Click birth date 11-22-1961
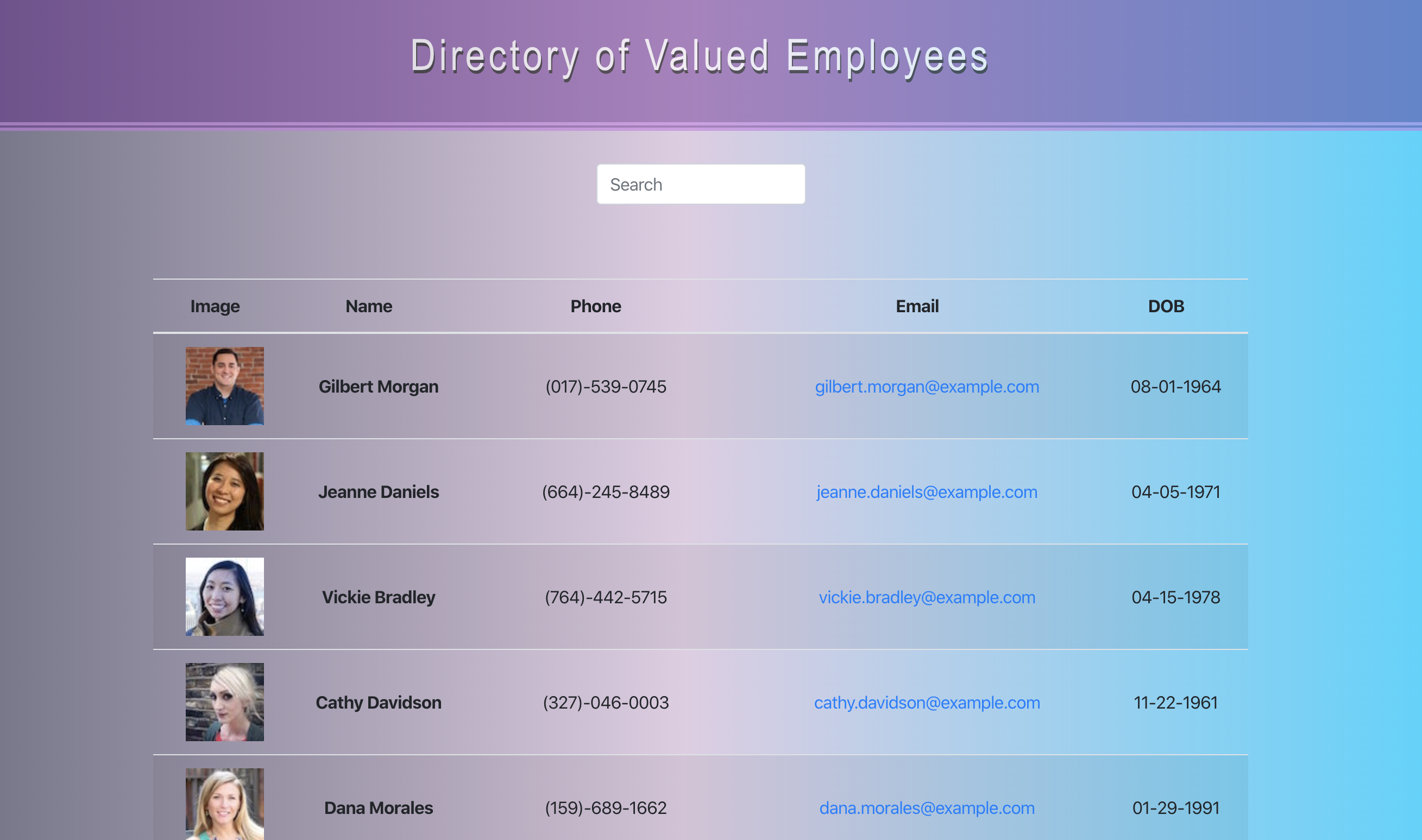The image size is (1422, 840). point(1176,703)
